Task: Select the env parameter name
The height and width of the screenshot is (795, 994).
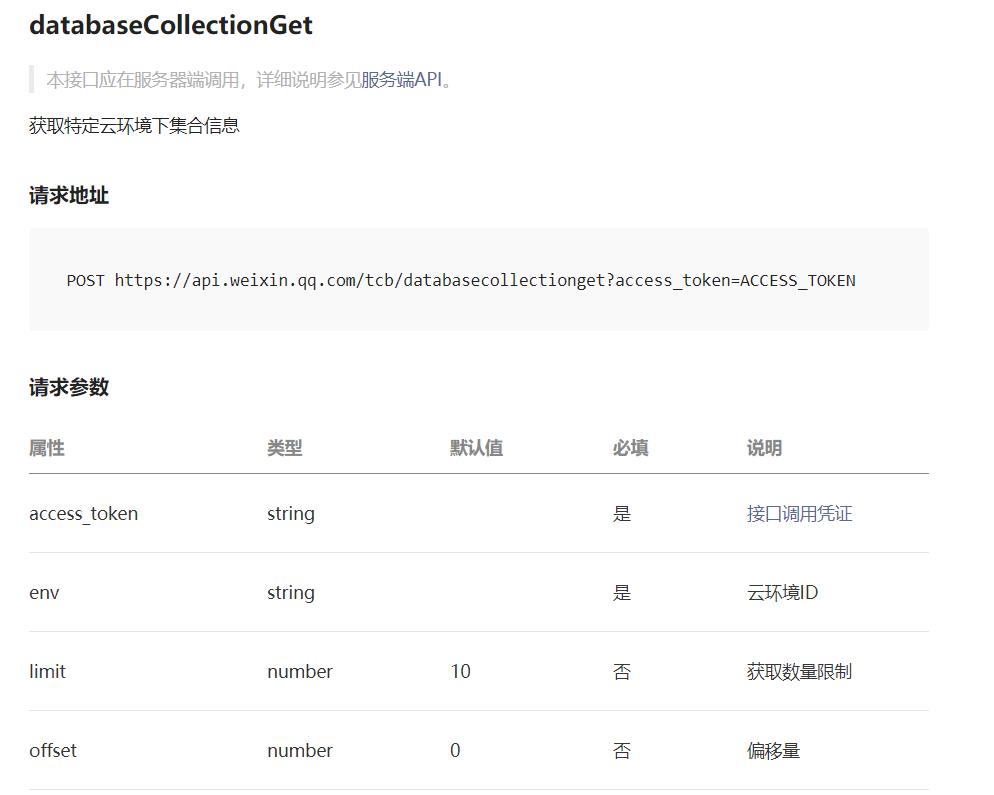Action: [x=44, y=593]
